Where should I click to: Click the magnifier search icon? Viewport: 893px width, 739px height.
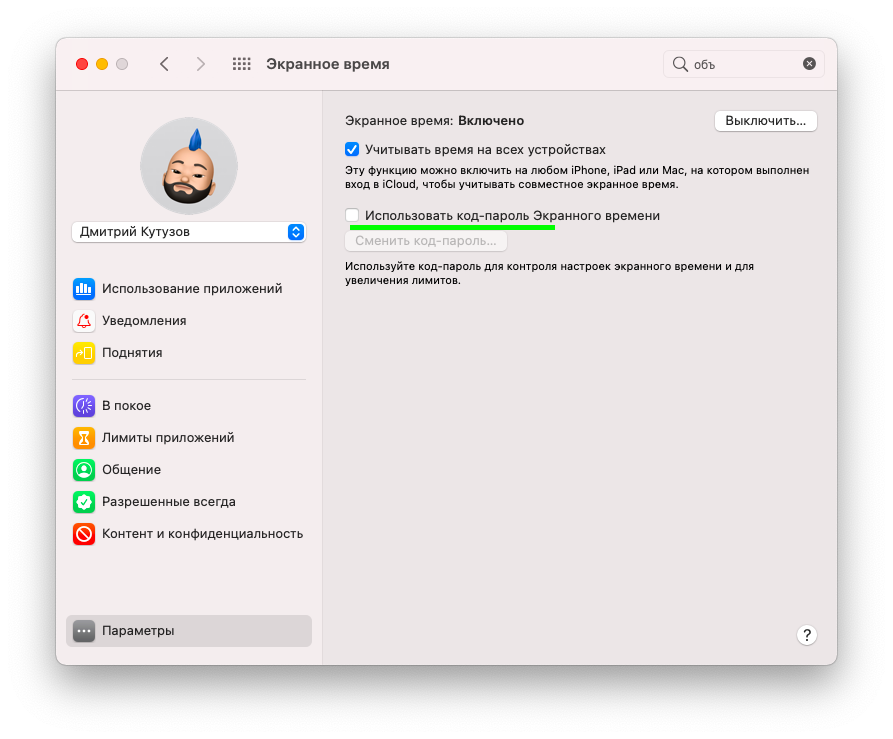pyautogui.click(x=680, y=64)
